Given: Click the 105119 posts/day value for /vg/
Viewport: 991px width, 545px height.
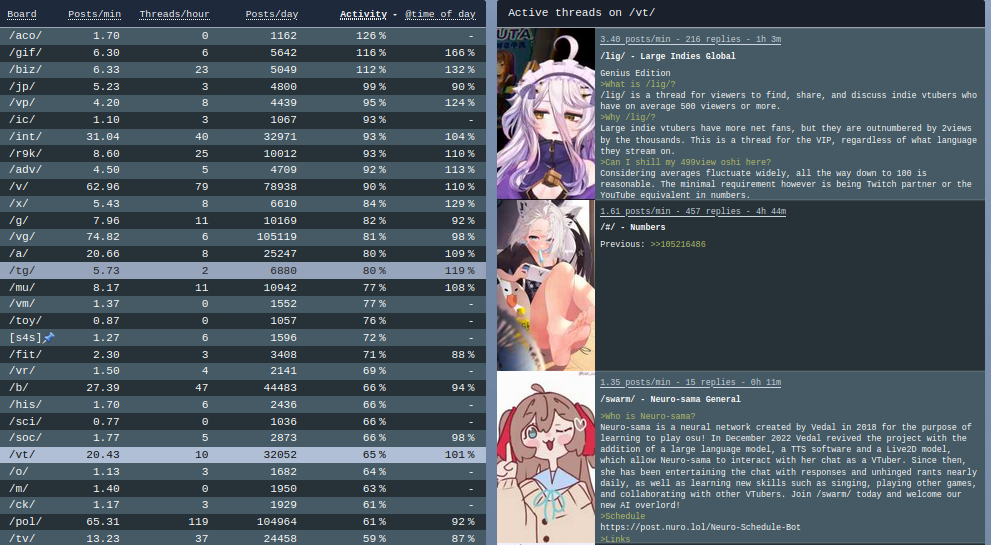Looking at the screenshot, I should point(277,236).
